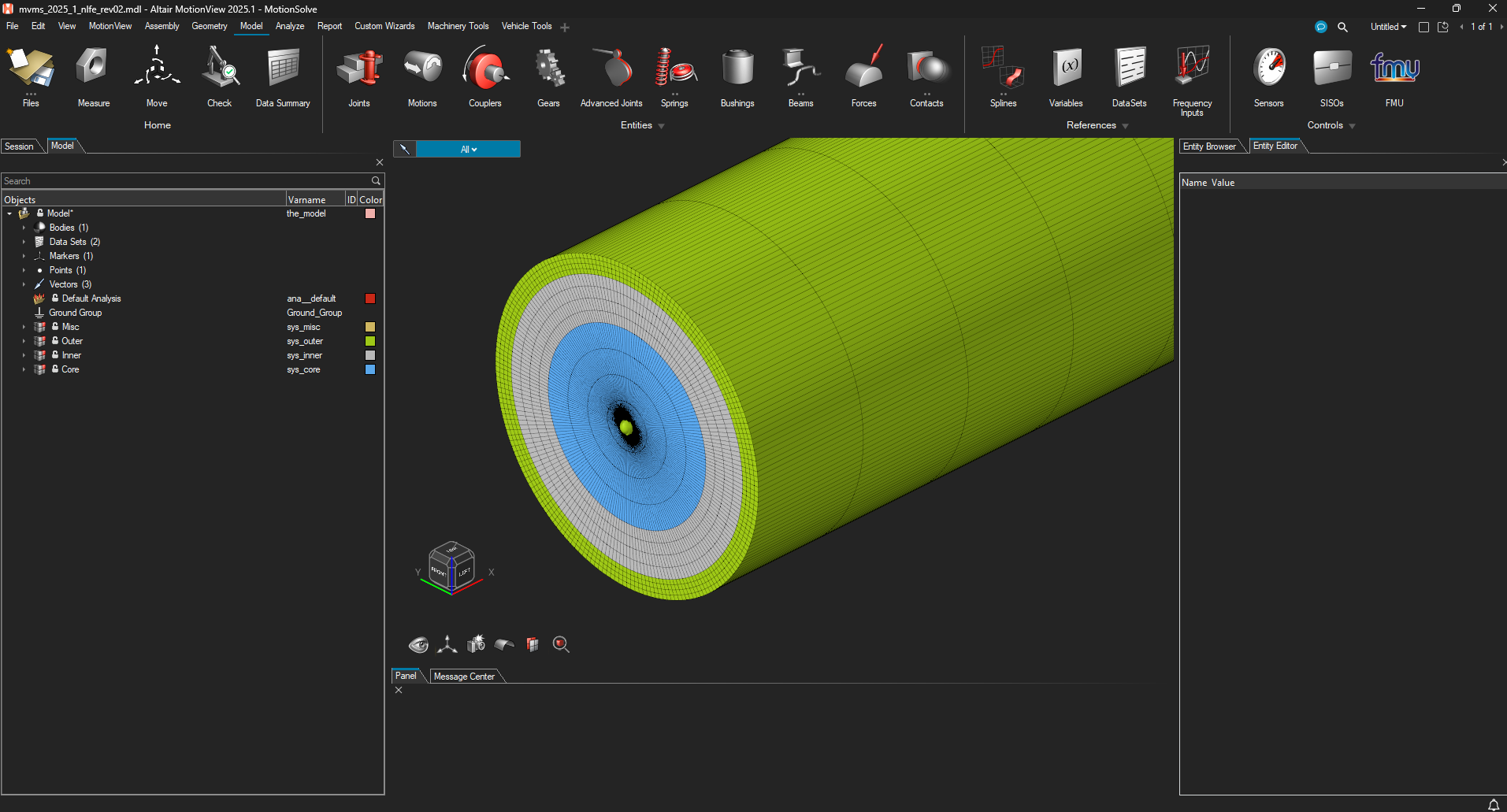Expand the Core system node
Viewport: 1507px width, 812px height.
pos(24,369)
